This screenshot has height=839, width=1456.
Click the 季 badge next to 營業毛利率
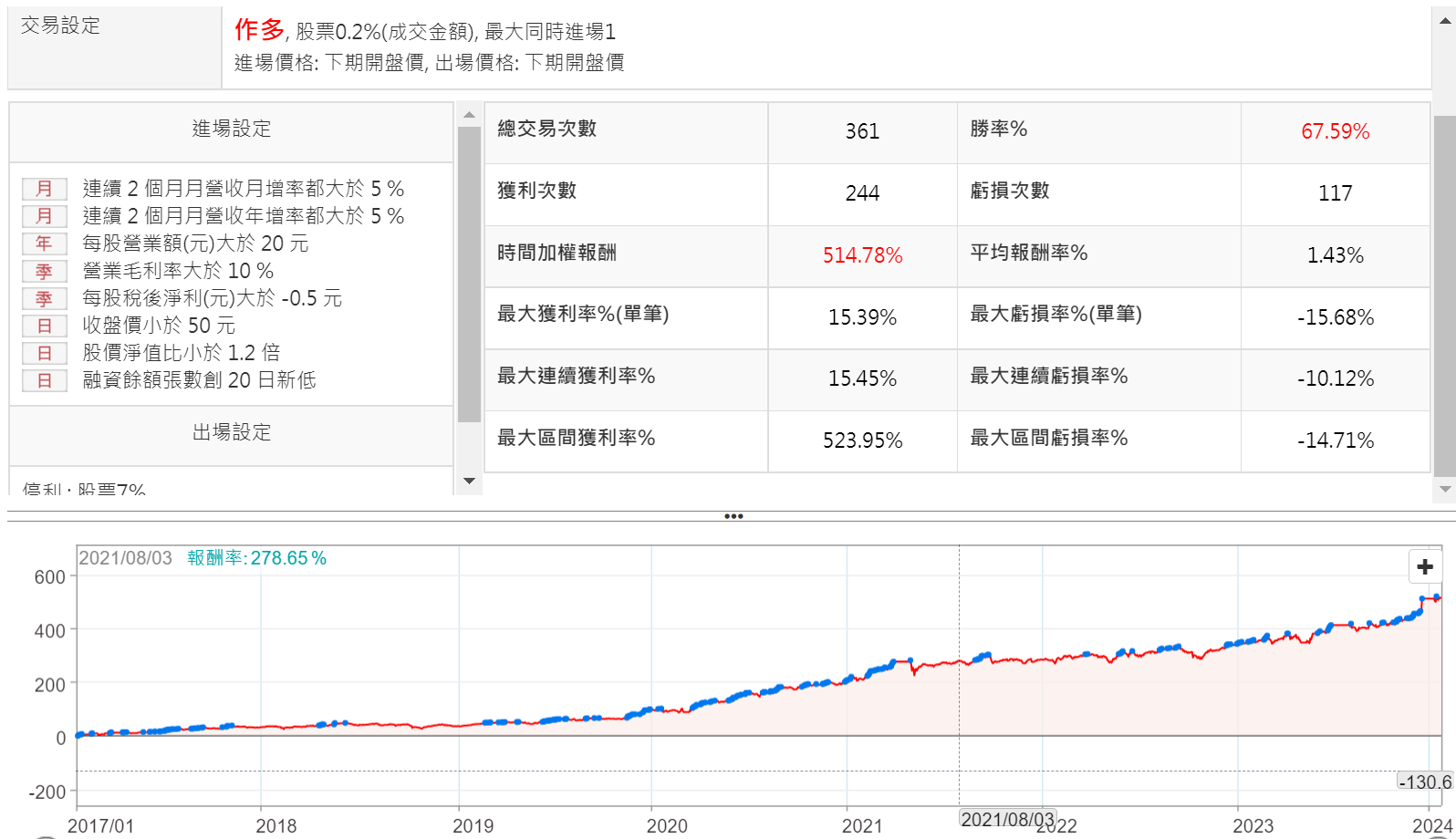[44, 272]
